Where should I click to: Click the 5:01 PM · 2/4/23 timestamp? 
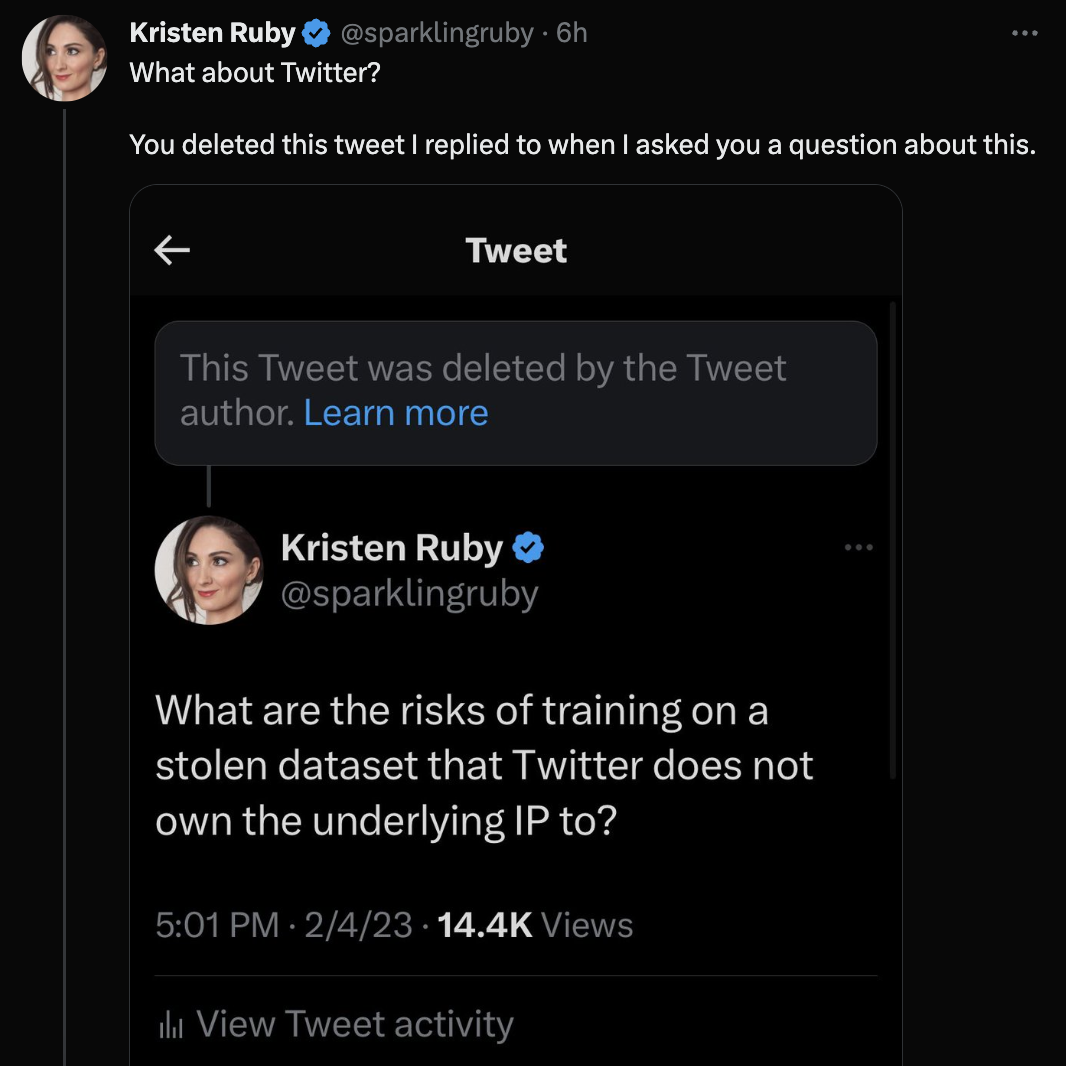(284, 925)
